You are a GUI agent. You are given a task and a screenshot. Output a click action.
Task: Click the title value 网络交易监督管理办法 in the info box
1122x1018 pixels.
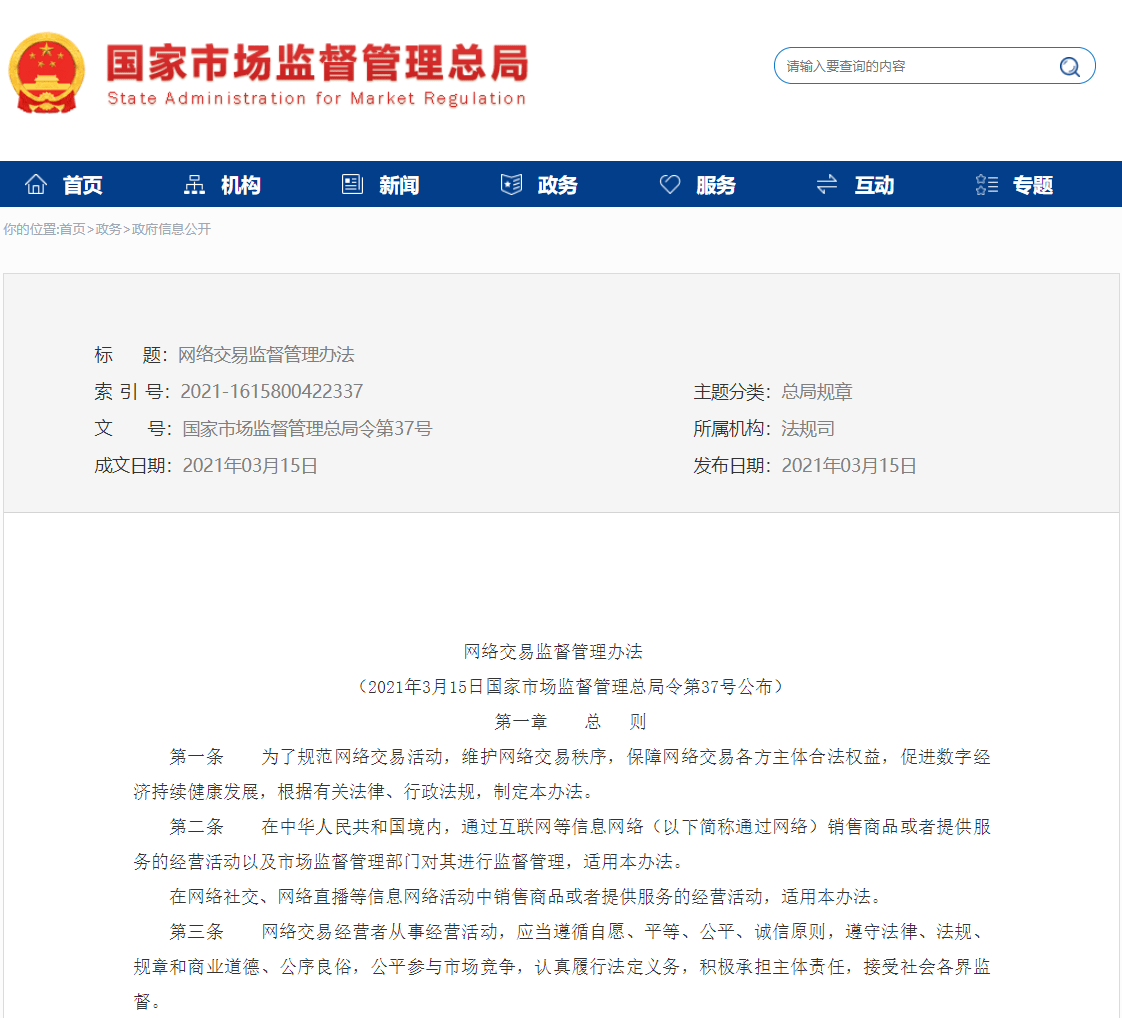(266, 355)
